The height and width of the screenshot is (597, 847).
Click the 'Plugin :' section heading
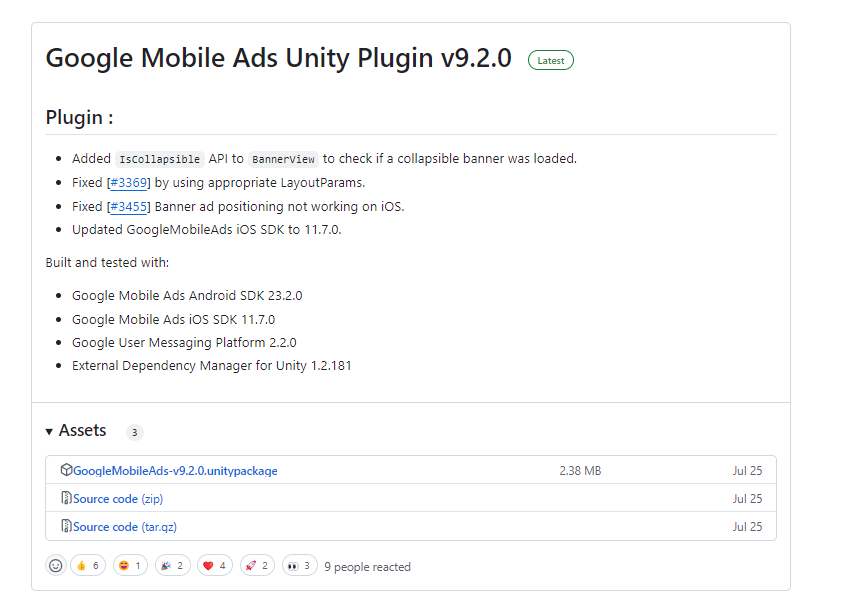click(x=79, y=117)
